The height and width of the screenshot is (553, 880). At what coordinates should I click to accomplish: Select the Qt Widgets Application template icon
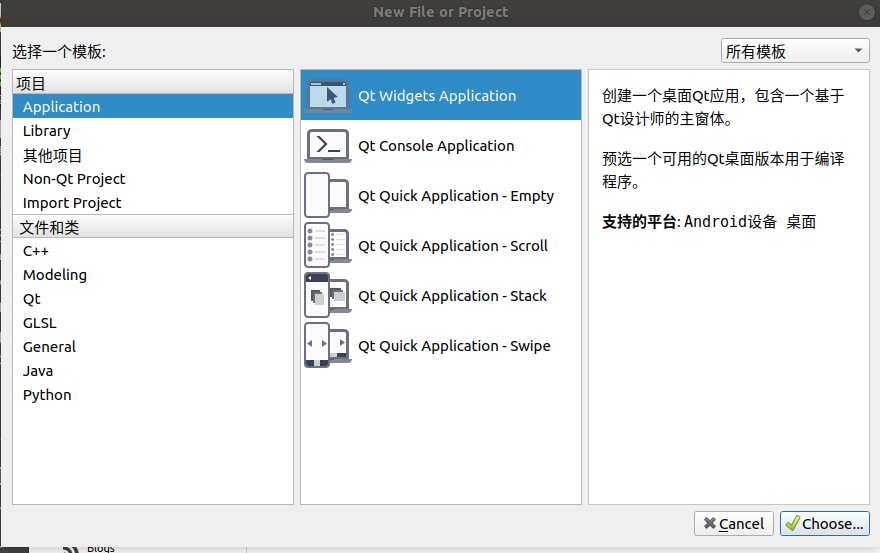[x=328, y=96]
